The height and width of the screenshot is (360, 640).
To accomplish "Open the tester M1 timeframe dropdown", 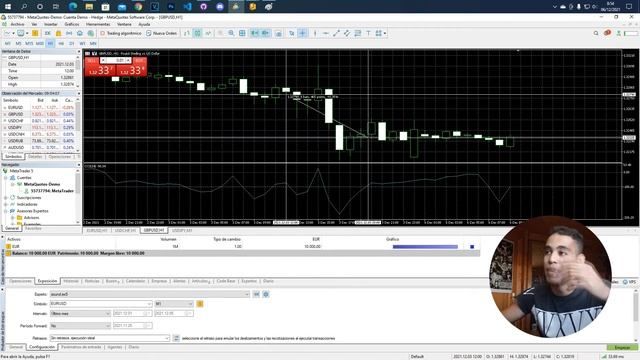I will [x=190, y=304].
